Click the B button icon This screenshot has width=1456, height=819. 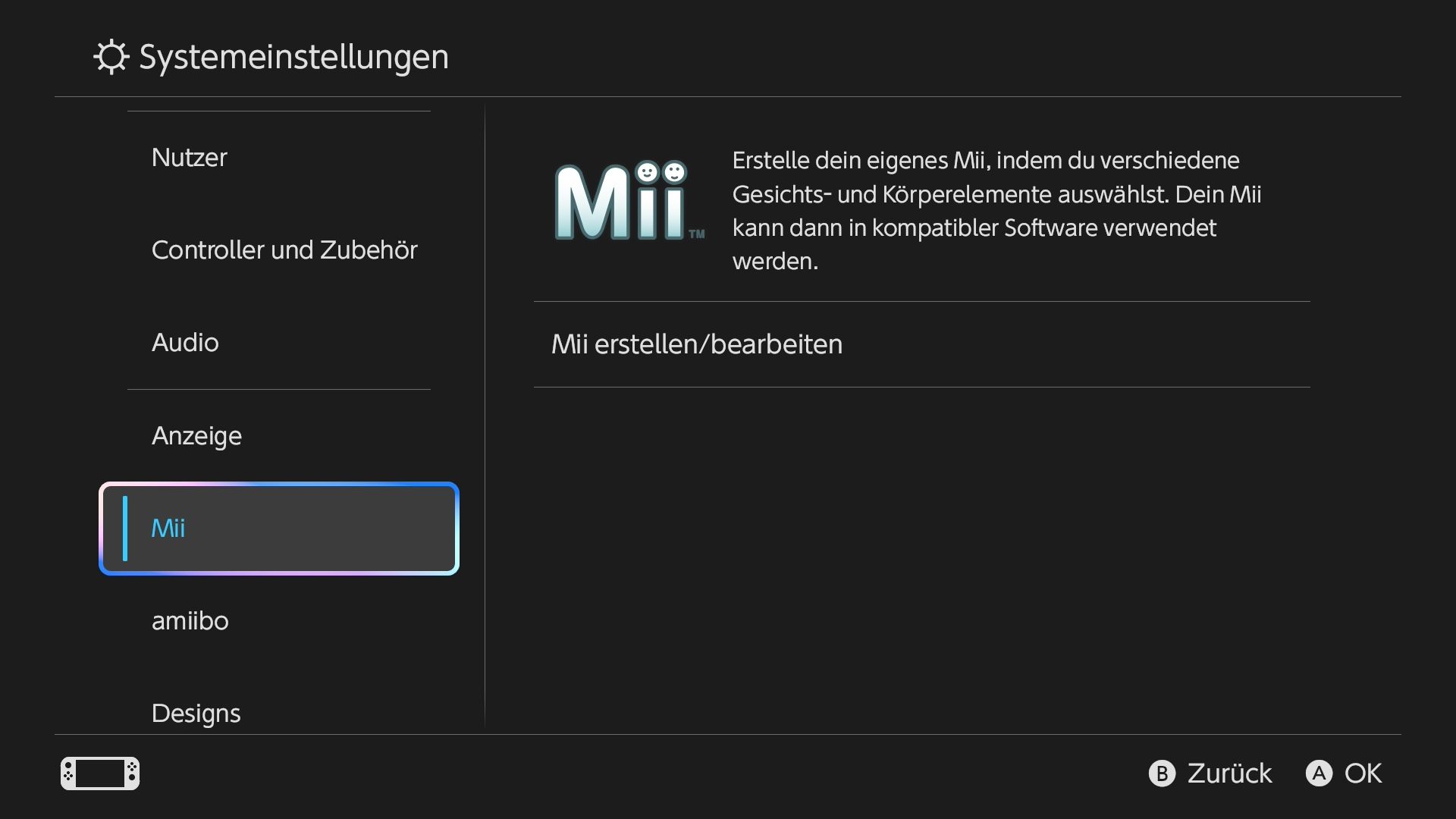coord(1162,773)
